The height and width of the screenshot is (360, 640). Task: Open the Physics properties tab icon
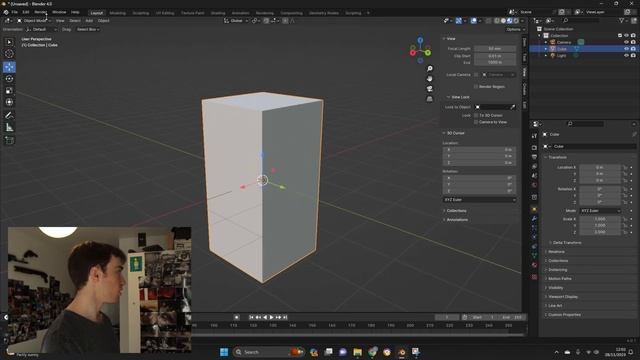pyautogui.click(x=534, y=237)
